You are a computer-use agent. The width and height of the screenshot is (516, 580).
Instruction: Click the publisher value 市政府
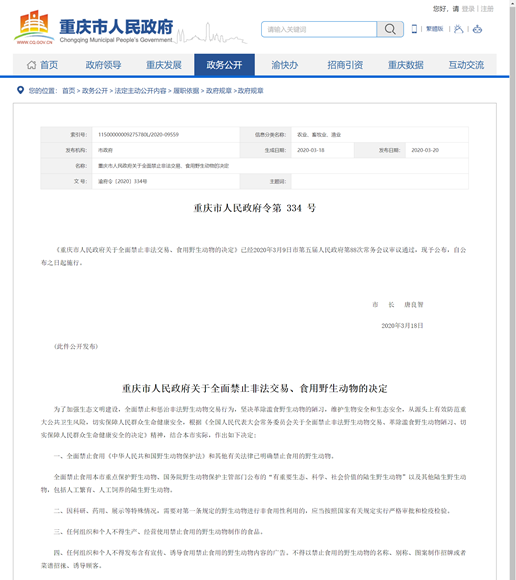click(x=105, y=150)
